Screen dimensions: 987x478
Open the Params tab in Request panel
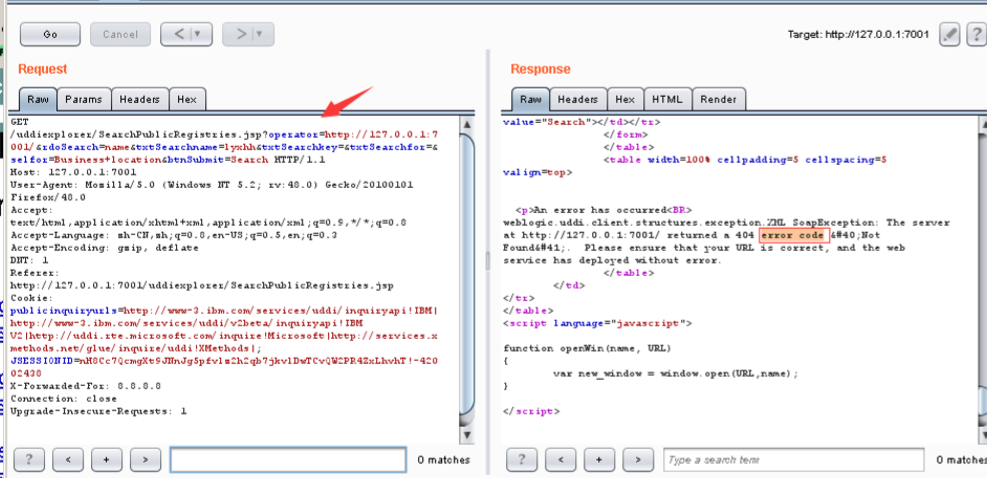[84, 100]
